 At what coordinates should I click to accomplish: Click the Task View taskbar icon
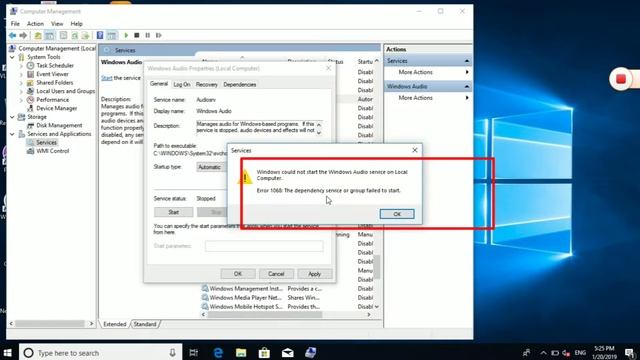point(193,353)
